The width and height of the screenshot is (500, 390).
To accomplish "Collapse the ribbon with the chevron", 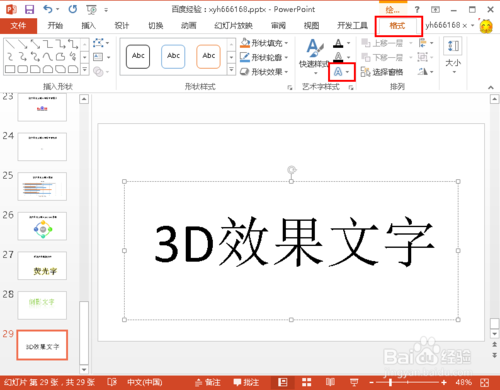I will tap(491, 87).
